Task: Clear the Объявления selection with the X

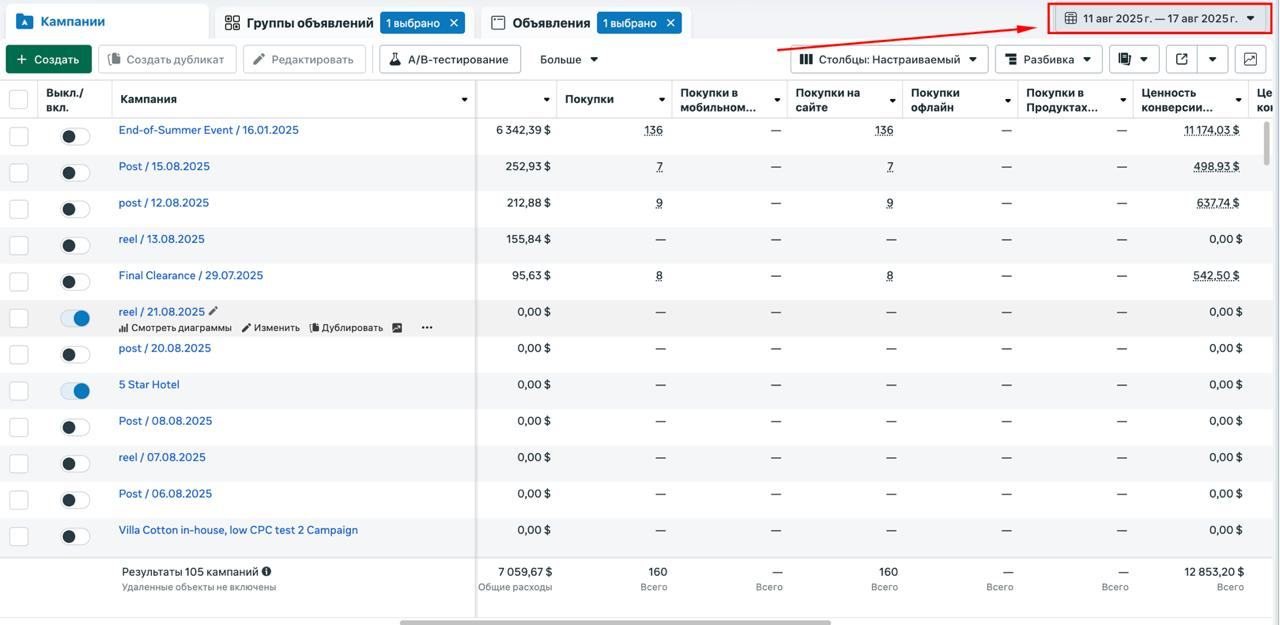Action: coord(671,22)
